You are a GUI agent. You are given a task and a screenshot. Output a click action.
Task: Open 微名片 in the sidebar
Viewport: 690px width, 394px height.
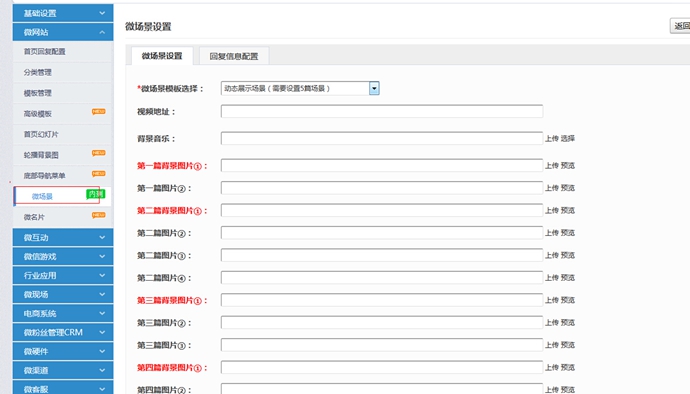click(x=63, y=217)
